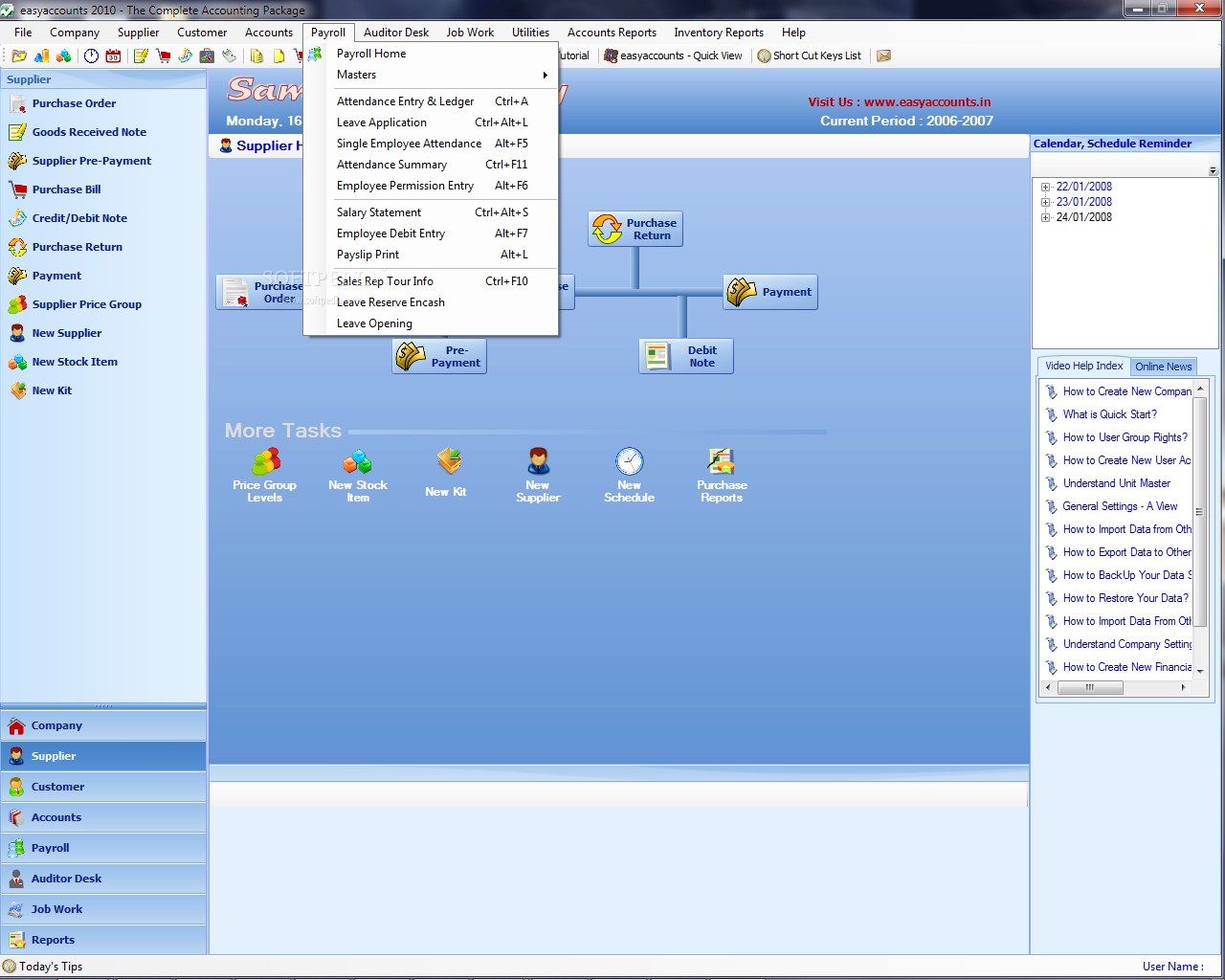The width and height of the screenshot is (1225, 980).
Task: Open the Inventory Reports menu
Action: (x=719, y=33)
